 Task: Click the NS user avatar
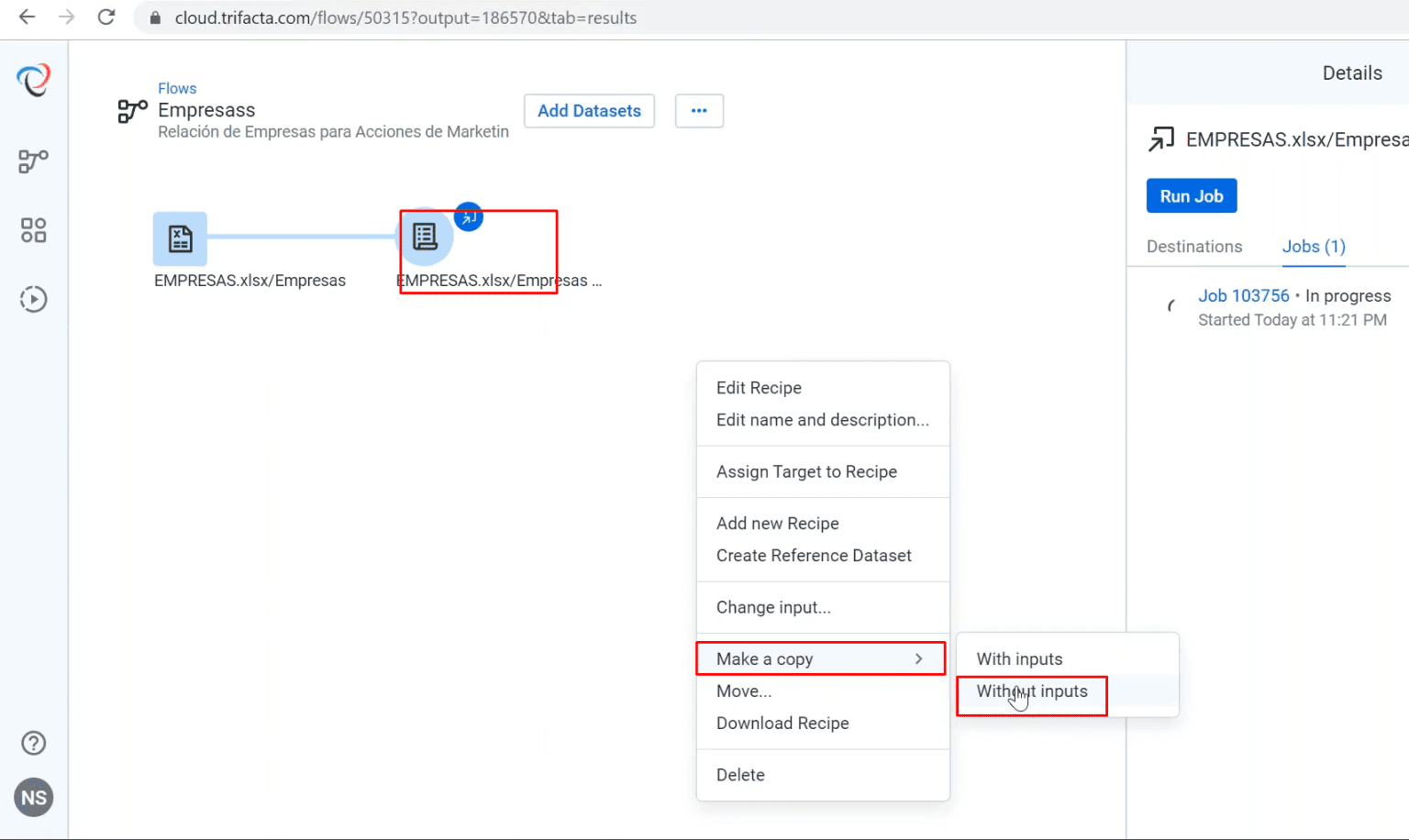click(33, 797)
